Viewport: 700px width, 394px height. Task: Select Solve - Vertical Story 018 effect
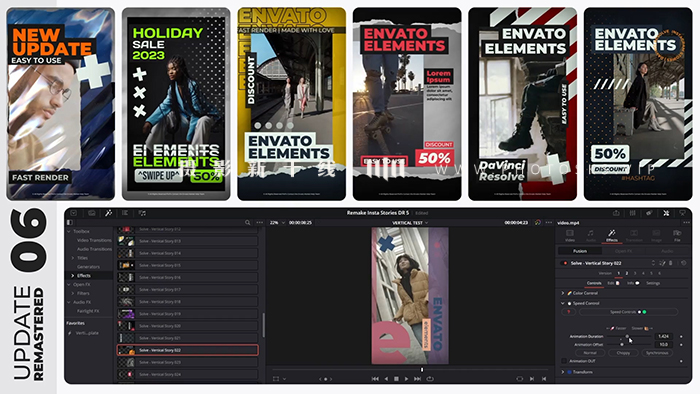point(188,302)
